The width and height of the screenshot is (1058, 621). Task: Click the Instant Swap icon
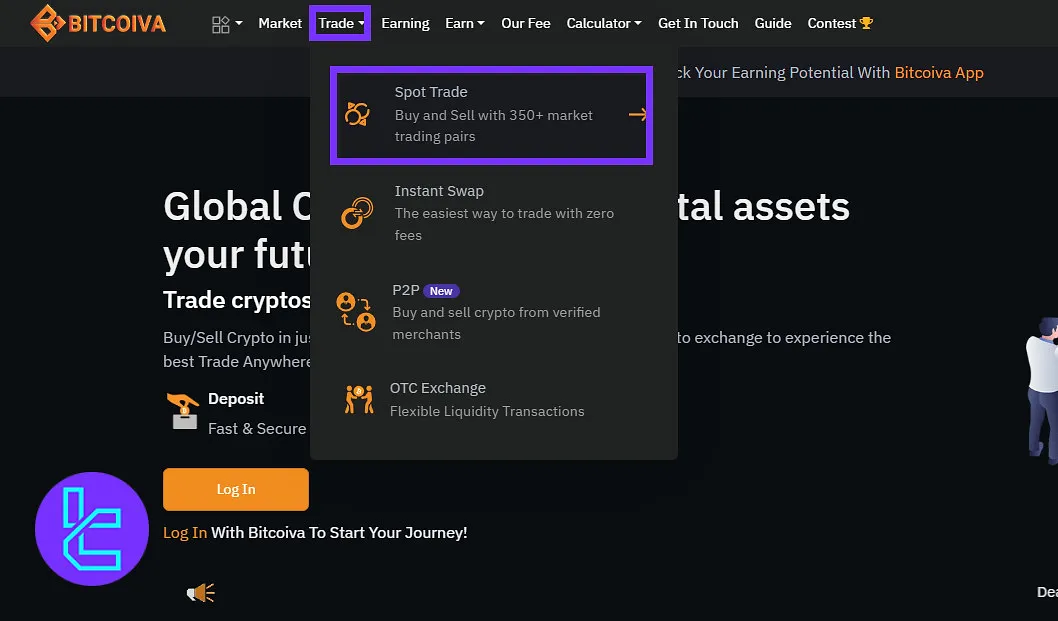coord(357,212)
